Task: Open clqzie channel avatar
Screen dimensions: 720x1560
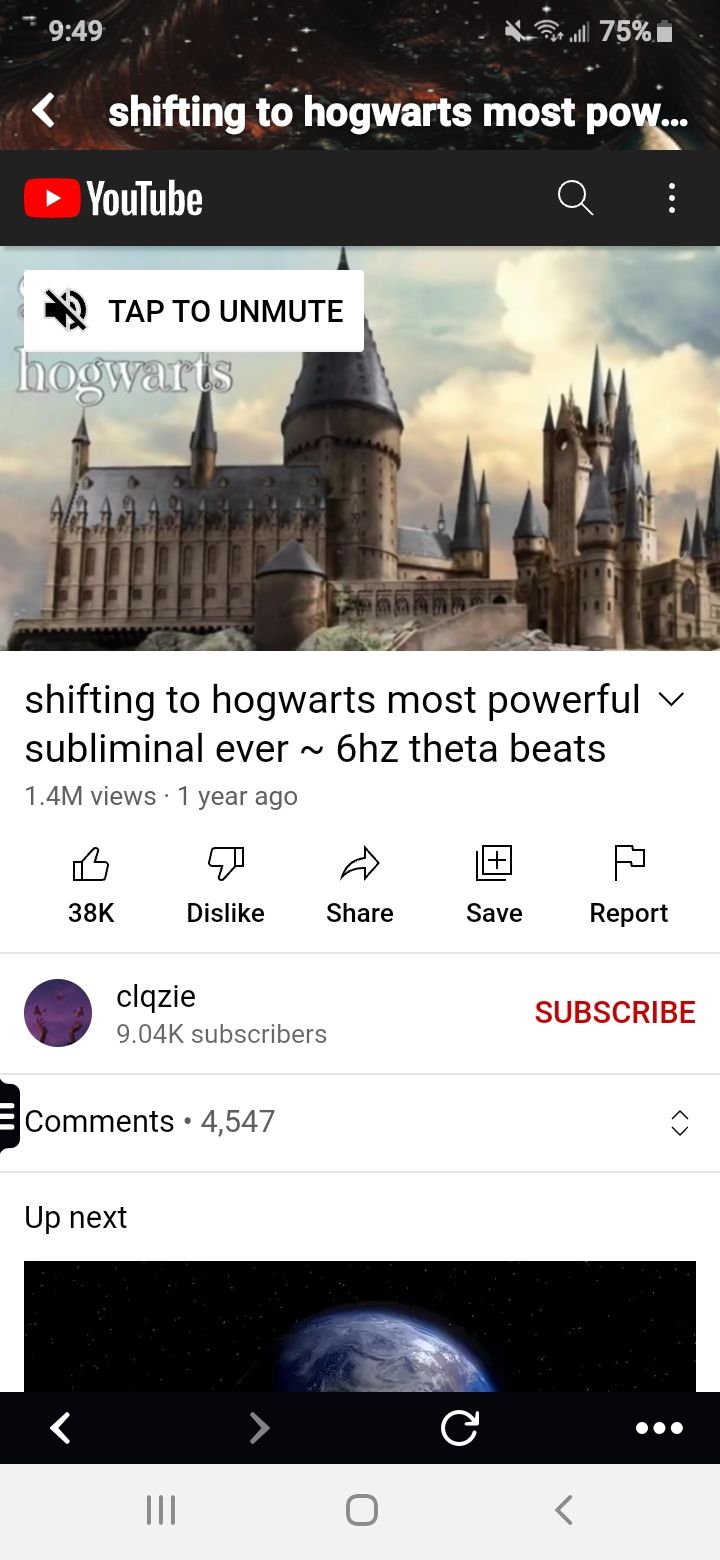Action: click(58, 1013)
